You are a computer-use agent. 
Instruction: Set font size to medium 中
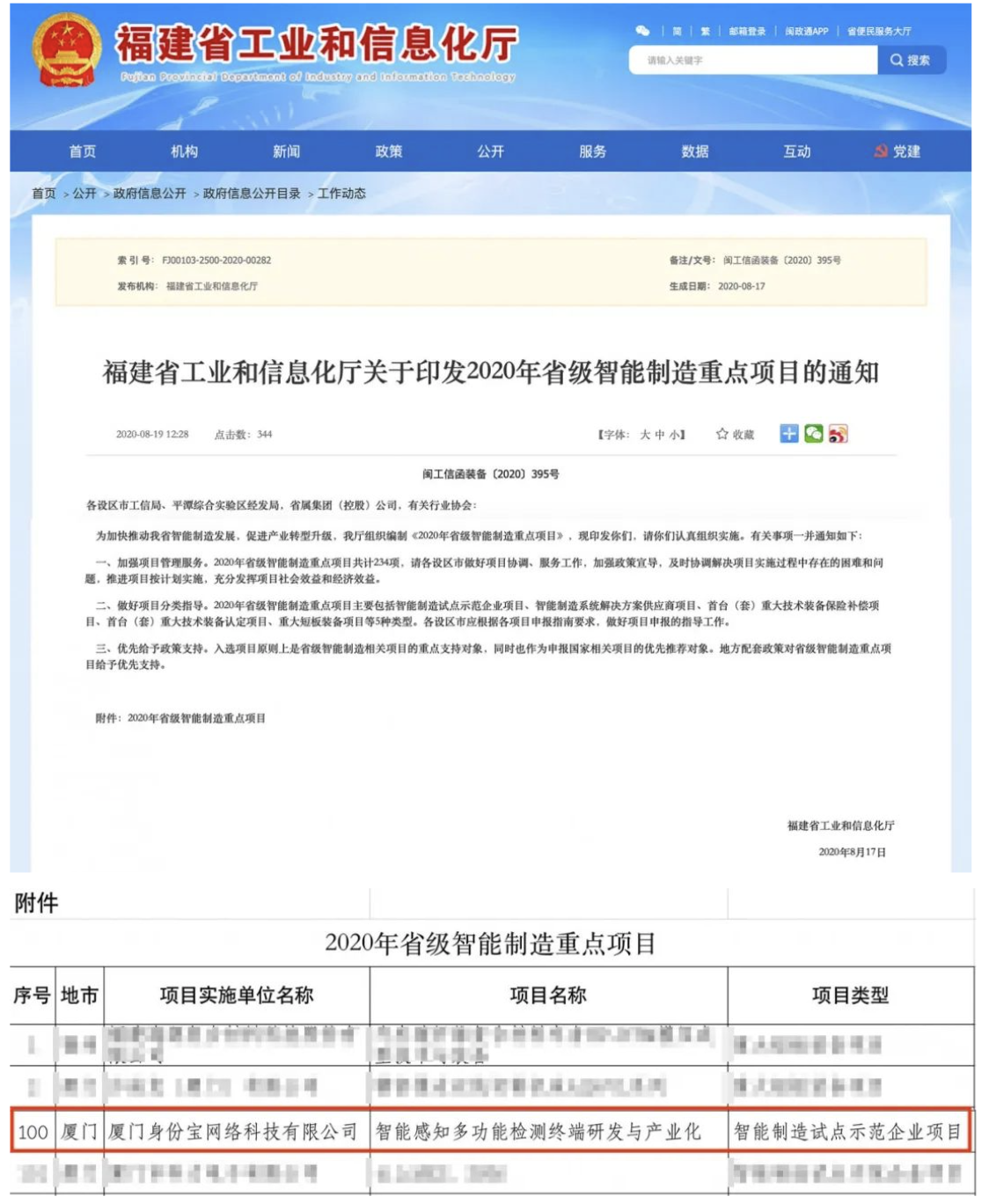tap(660, 435)
